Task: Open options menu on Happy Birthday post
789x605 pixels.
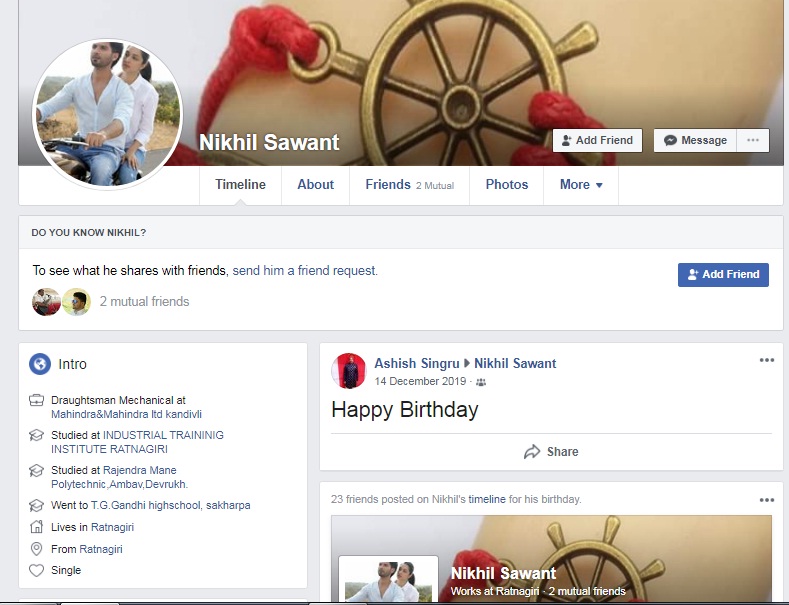Action: tap(767, 360)
